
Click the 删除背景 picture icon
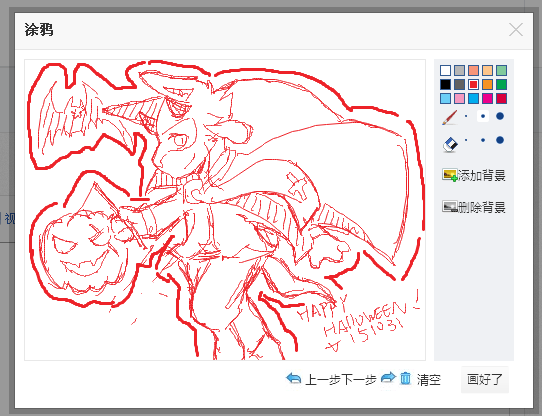[x=450, y=207]
